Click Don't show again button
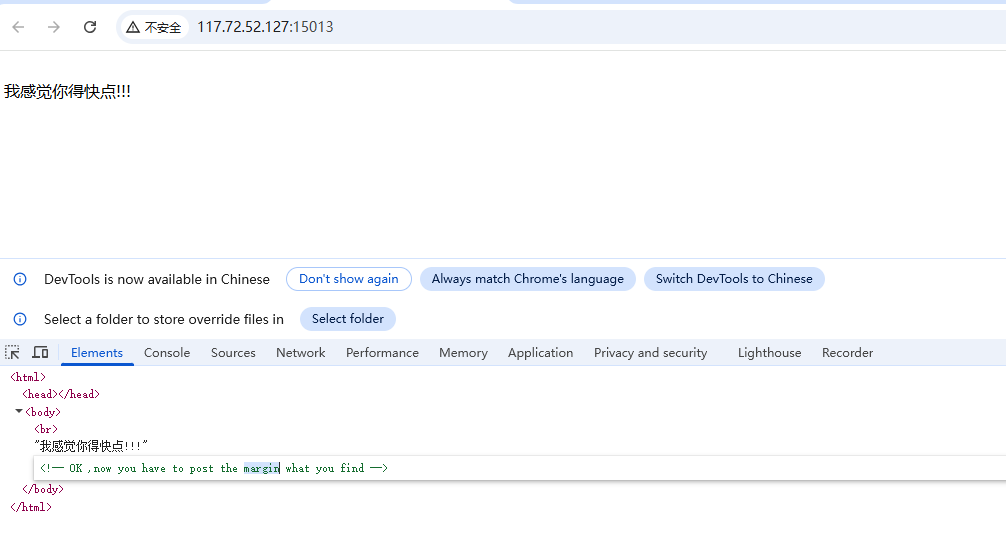 (348, 279)
